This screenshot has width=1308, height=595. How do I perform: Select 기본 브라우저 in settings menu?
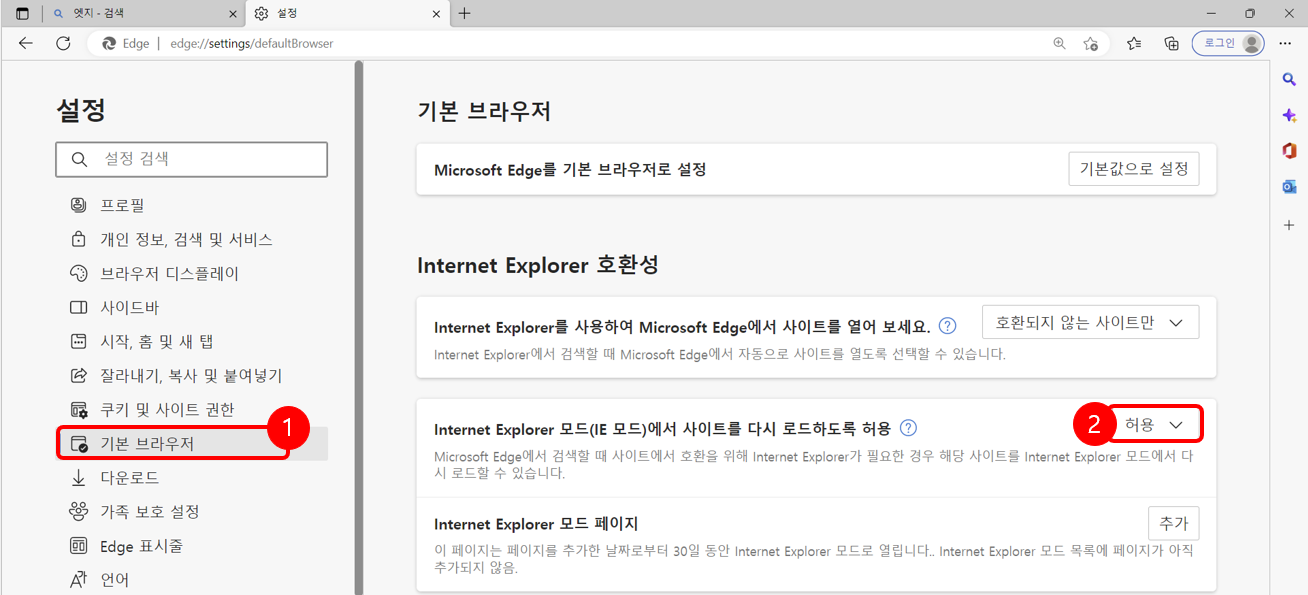tap(192, 443)
